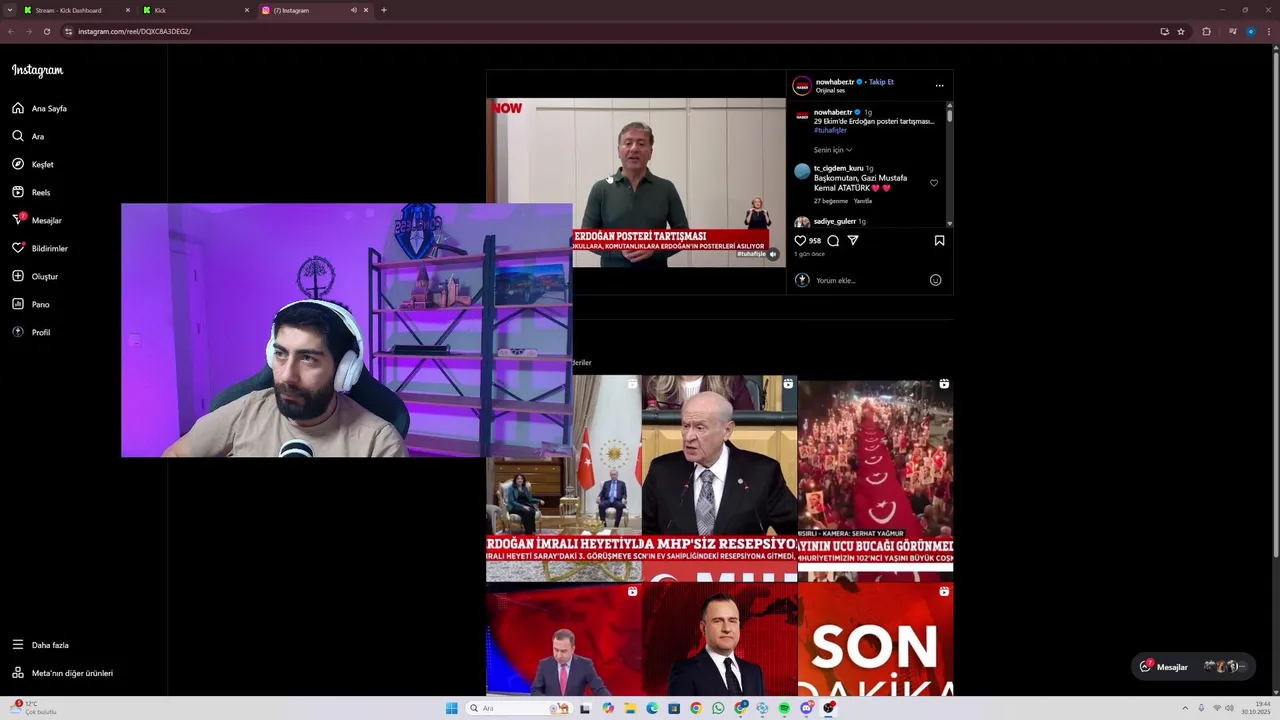The height and width of the screenshot is (720, 1280).
Task: View 27 beğenme likes list
Action: (x=830, y=201)
